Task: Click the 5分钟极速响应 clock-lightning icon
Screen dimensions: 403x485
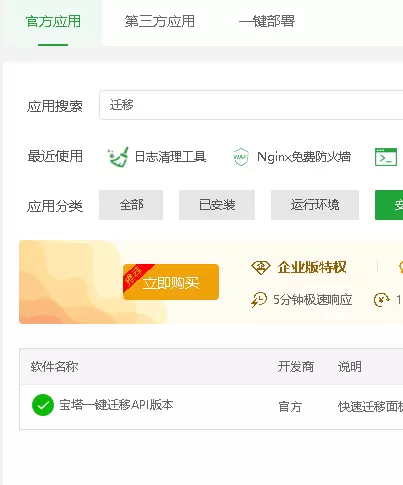Action: pyautogui.click(x=259, y=300)
